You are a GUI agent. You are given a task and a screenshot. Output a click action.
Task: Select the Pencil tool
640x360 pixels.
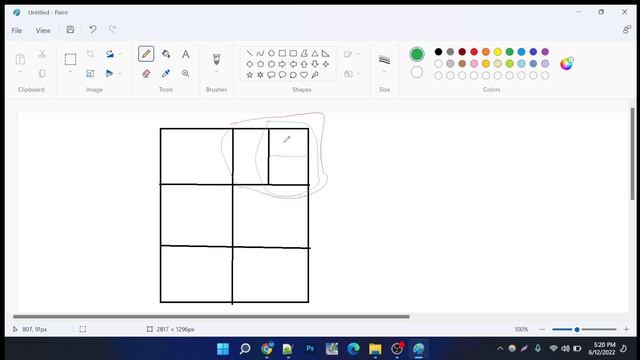[146, 54]
